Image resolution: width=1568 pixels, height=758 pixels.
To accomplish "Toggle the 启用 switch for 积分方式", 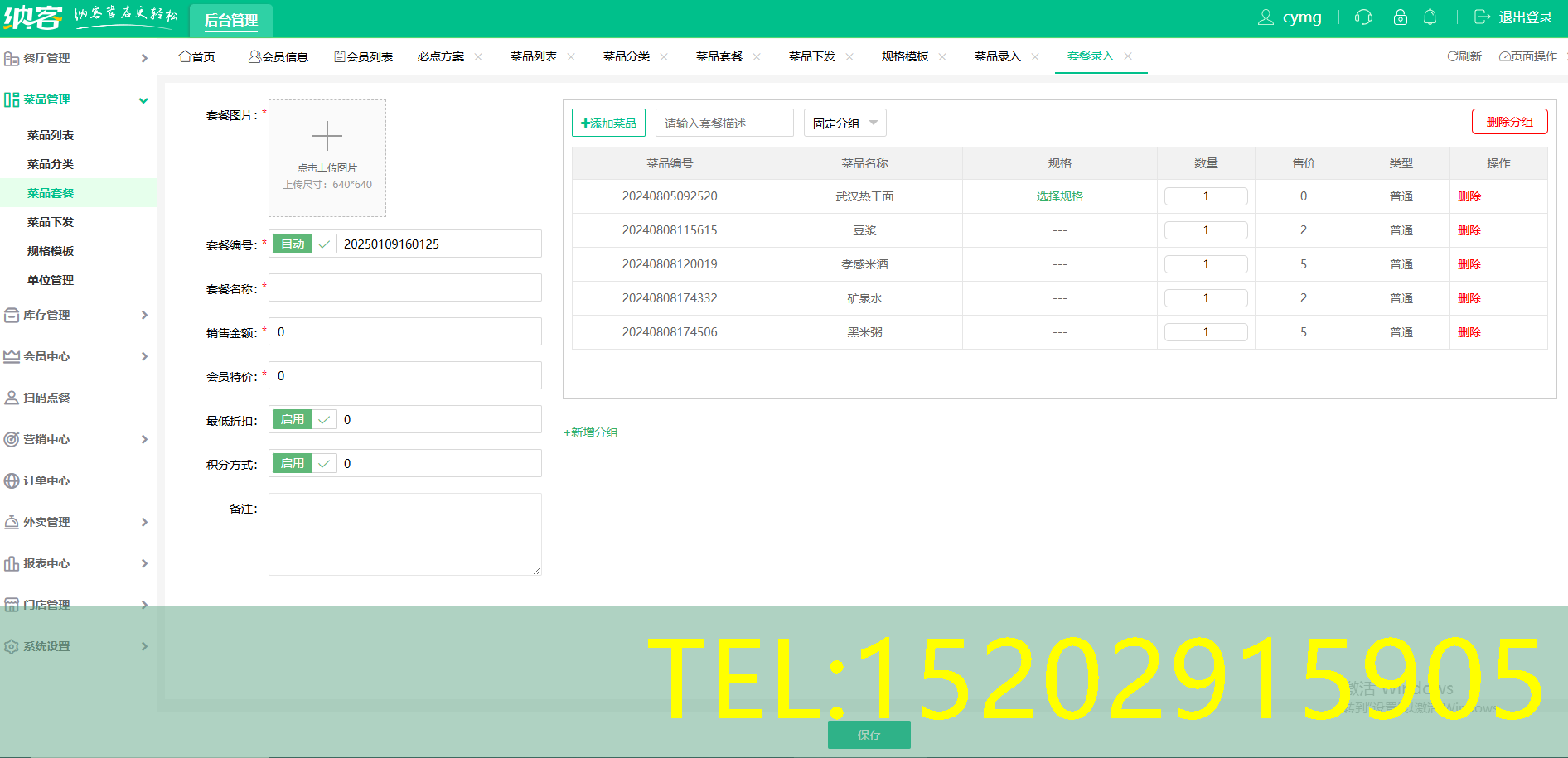I will [x=303, y=464].
